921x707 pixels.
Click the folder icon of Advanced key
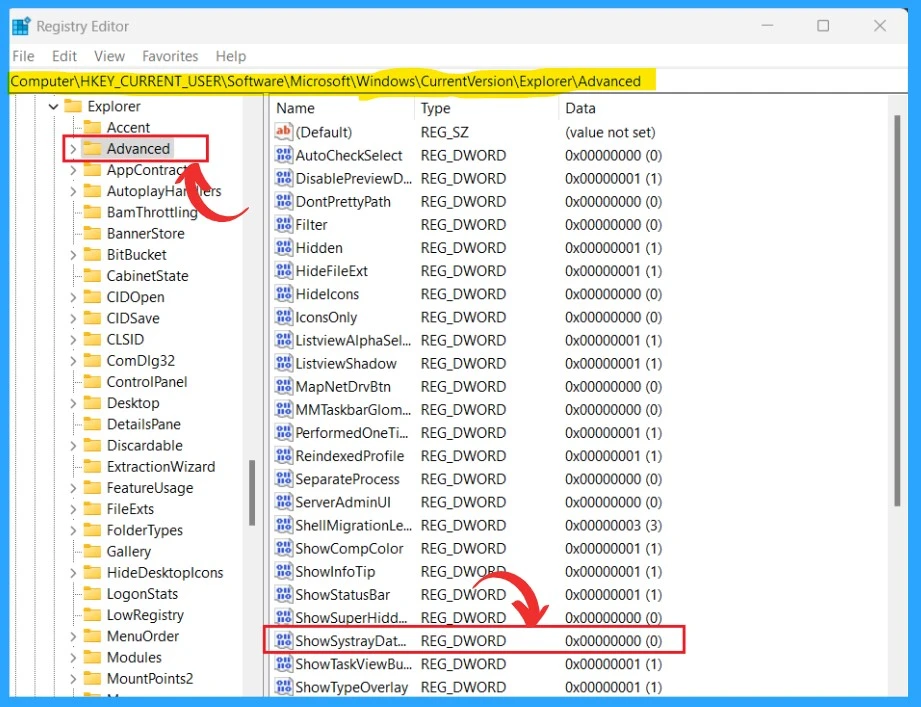click(x=92, y=149)
